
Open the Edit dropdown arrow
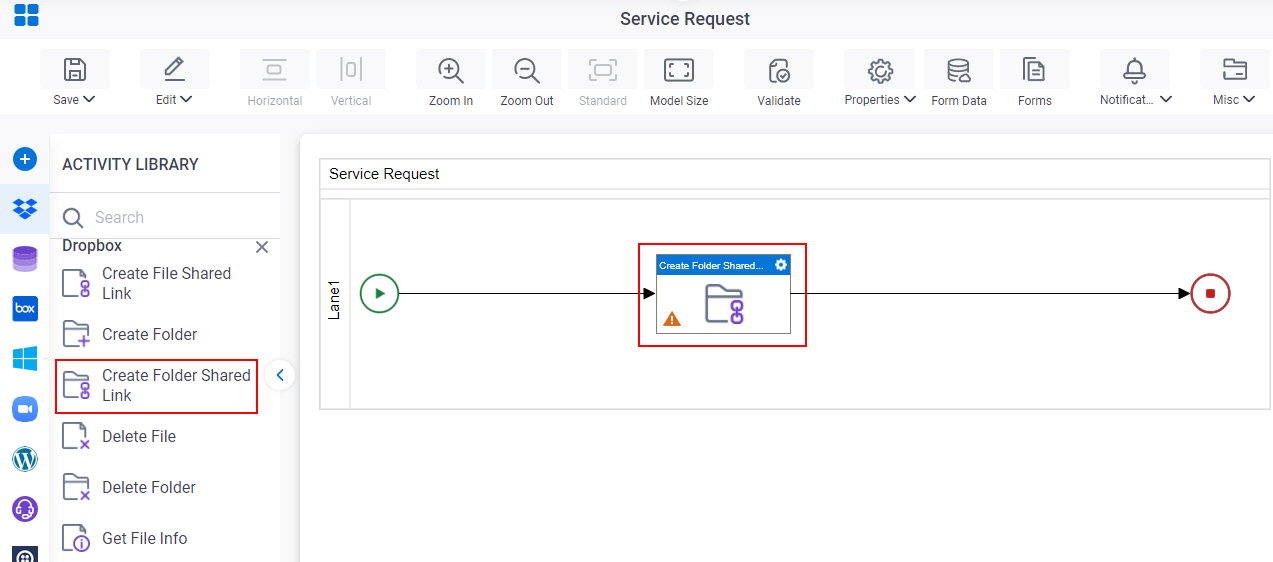186,99
